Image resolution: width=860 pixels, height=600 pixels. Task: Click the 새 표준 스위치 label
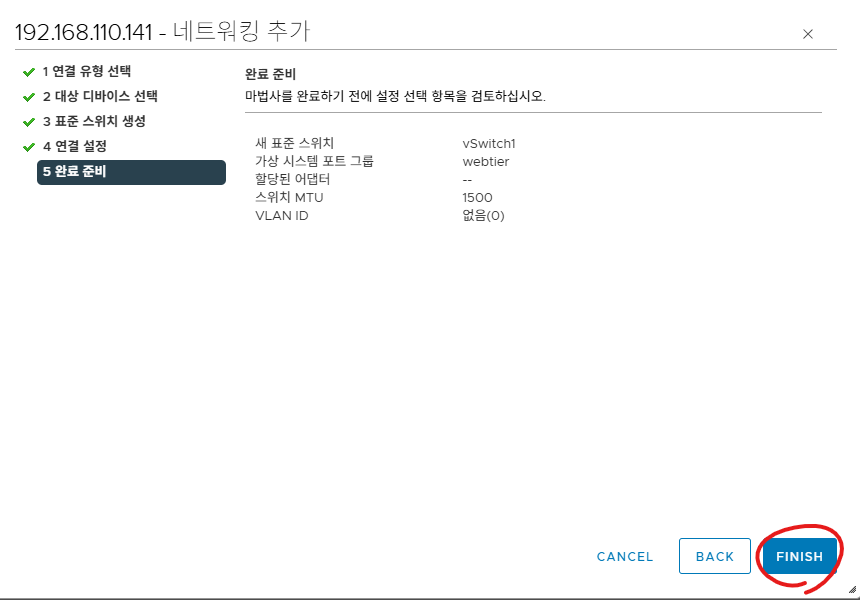(x=295, y=143)
